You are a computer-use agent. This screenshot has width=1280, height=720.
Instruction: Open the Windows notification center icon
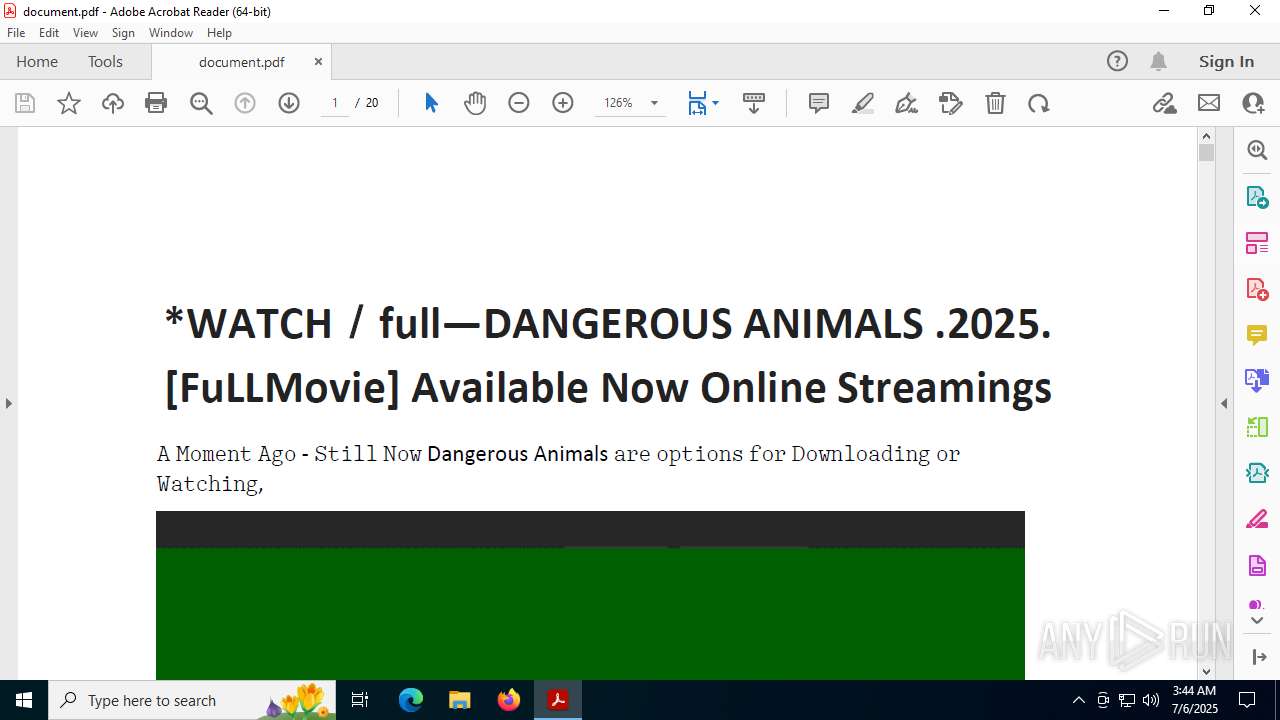click(1247, 700)
